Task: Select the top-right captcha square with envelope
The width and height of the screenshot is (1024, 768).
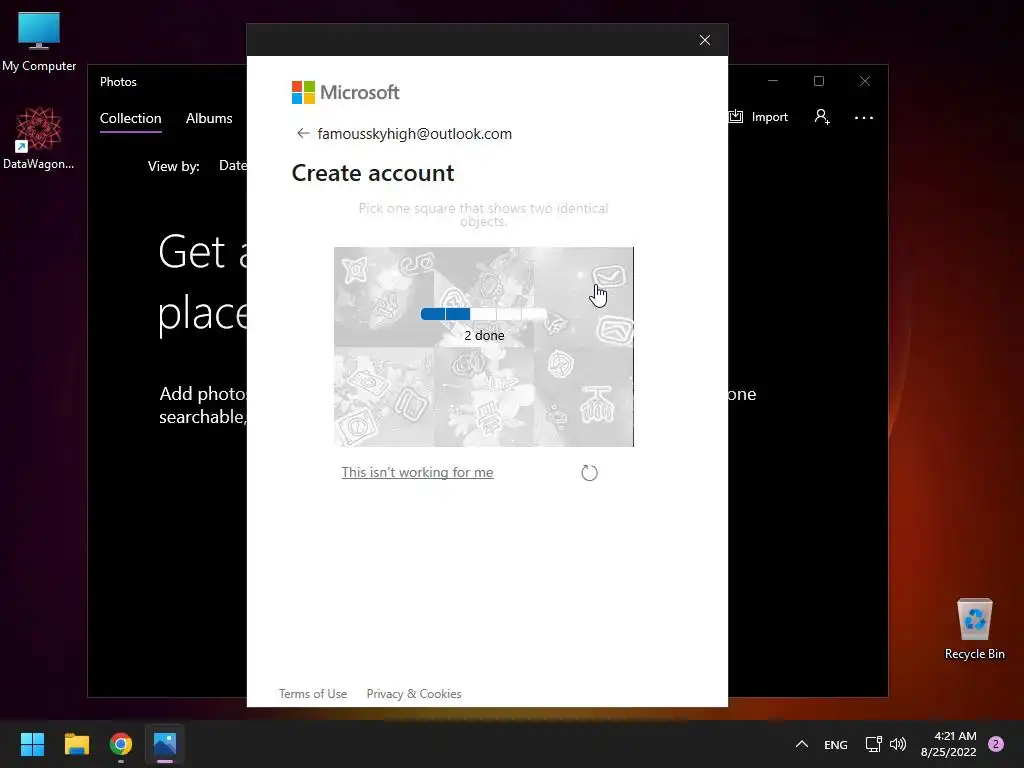Action: [x=583, y=297]
